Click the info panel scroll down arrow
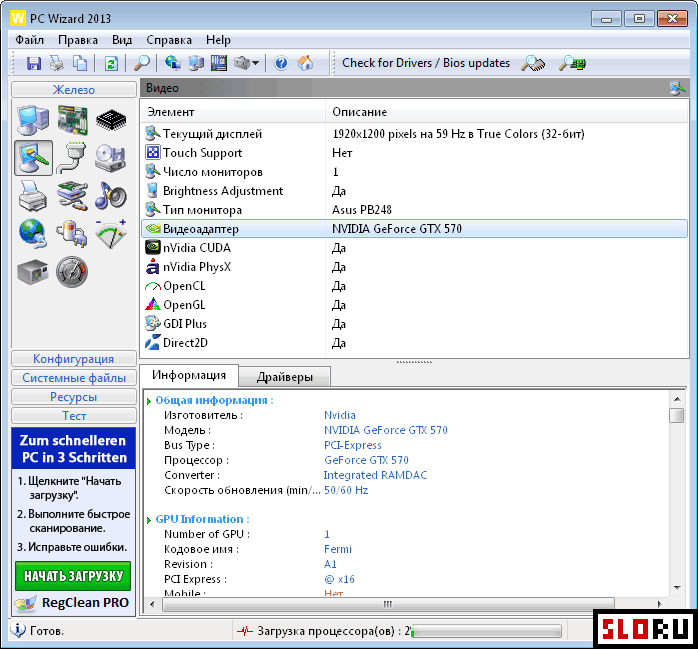Image resolution: width=698 pixels, height=649 pixels. [x=677, y=588]
